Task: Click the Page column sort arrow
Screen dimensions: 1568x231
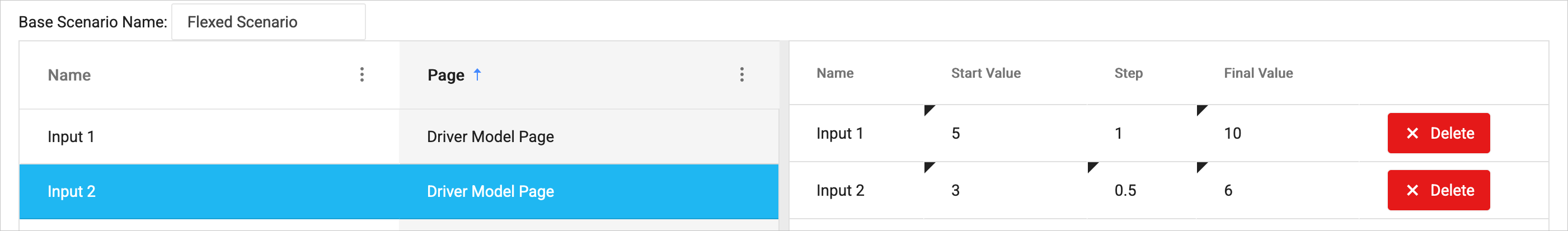Action: (x=477, y=74)
